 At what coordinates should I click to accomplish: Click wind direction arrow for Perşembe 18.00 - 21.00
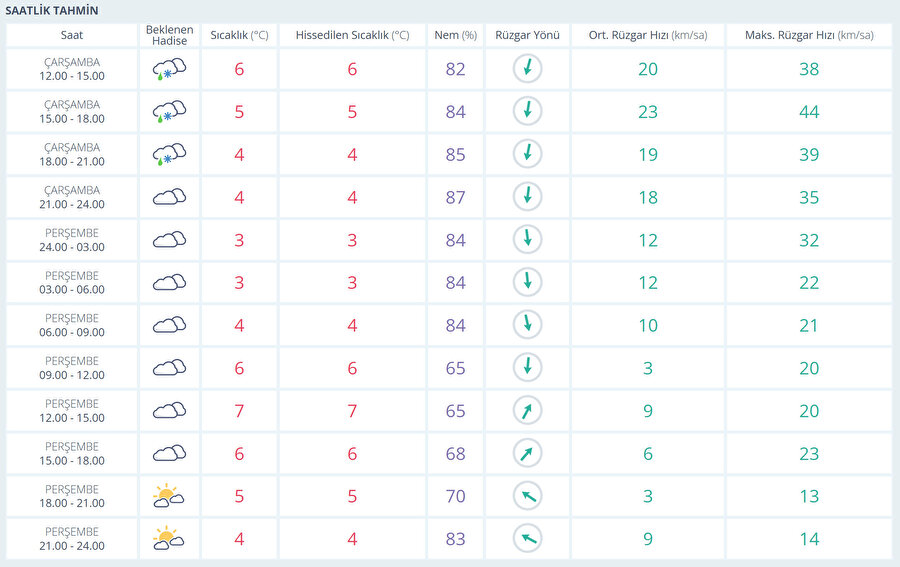tap(527, 496)
